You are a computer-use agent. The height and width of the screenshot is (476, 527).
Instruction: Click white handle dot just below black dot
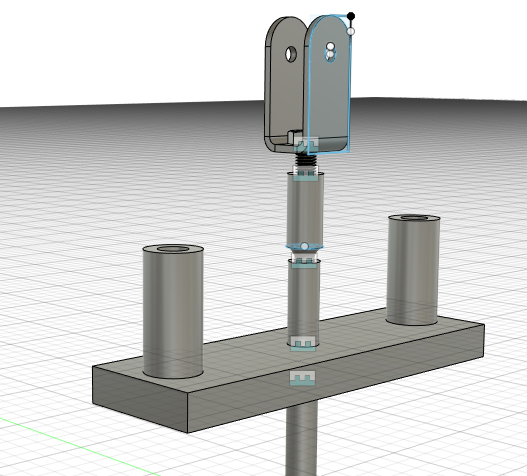(351, 31)
